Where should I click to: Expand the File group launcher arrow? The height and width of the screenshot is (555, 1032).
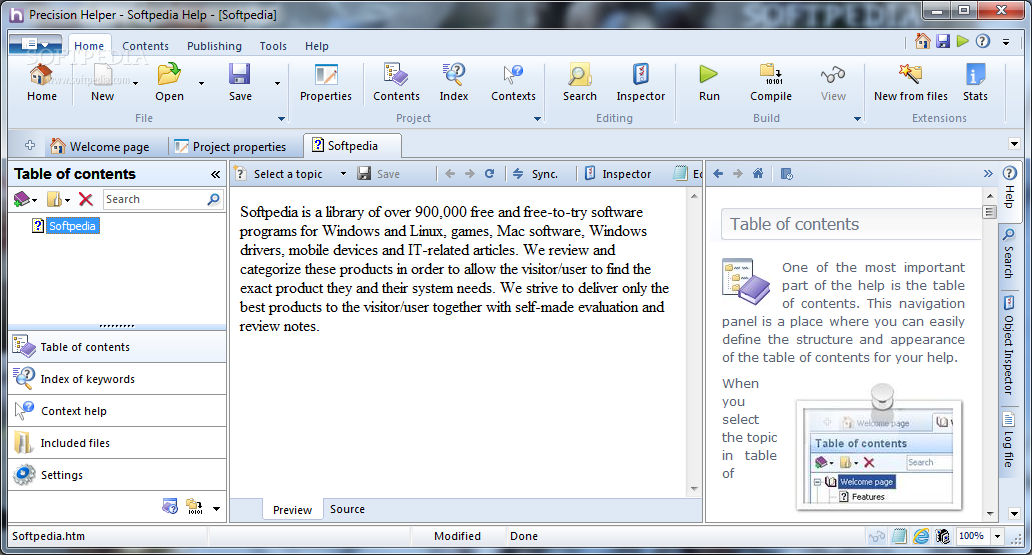click(x=282, y=119)
